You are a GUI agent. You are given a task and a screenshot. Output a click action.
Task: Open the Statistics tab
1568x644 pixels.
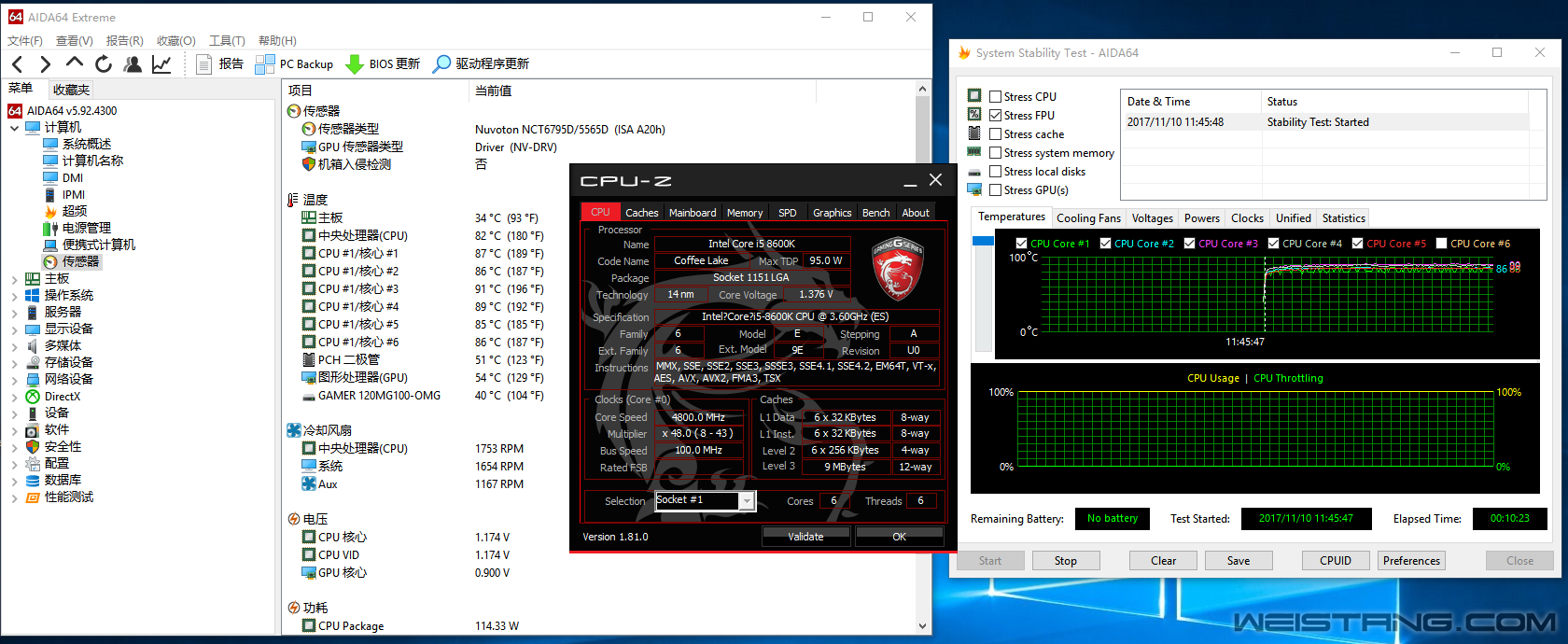1344,217
